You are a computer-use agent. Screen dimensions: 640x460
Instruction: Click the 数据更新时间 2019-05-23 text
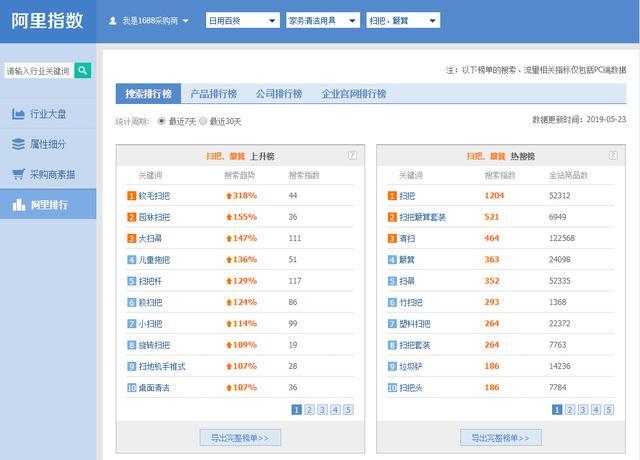(579, 119)
